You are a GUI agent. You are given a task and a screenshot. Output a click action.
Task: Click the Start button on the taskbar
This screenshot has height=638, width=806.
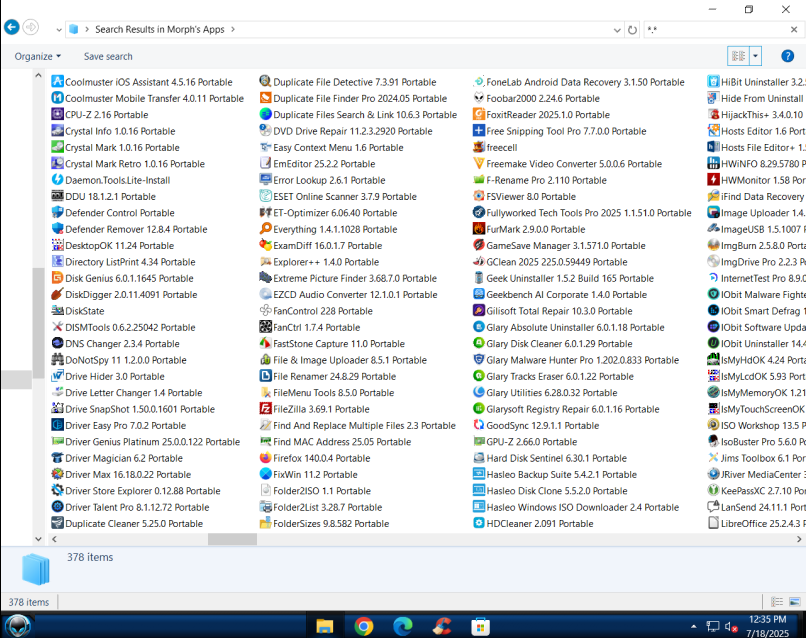pos(17,626)
